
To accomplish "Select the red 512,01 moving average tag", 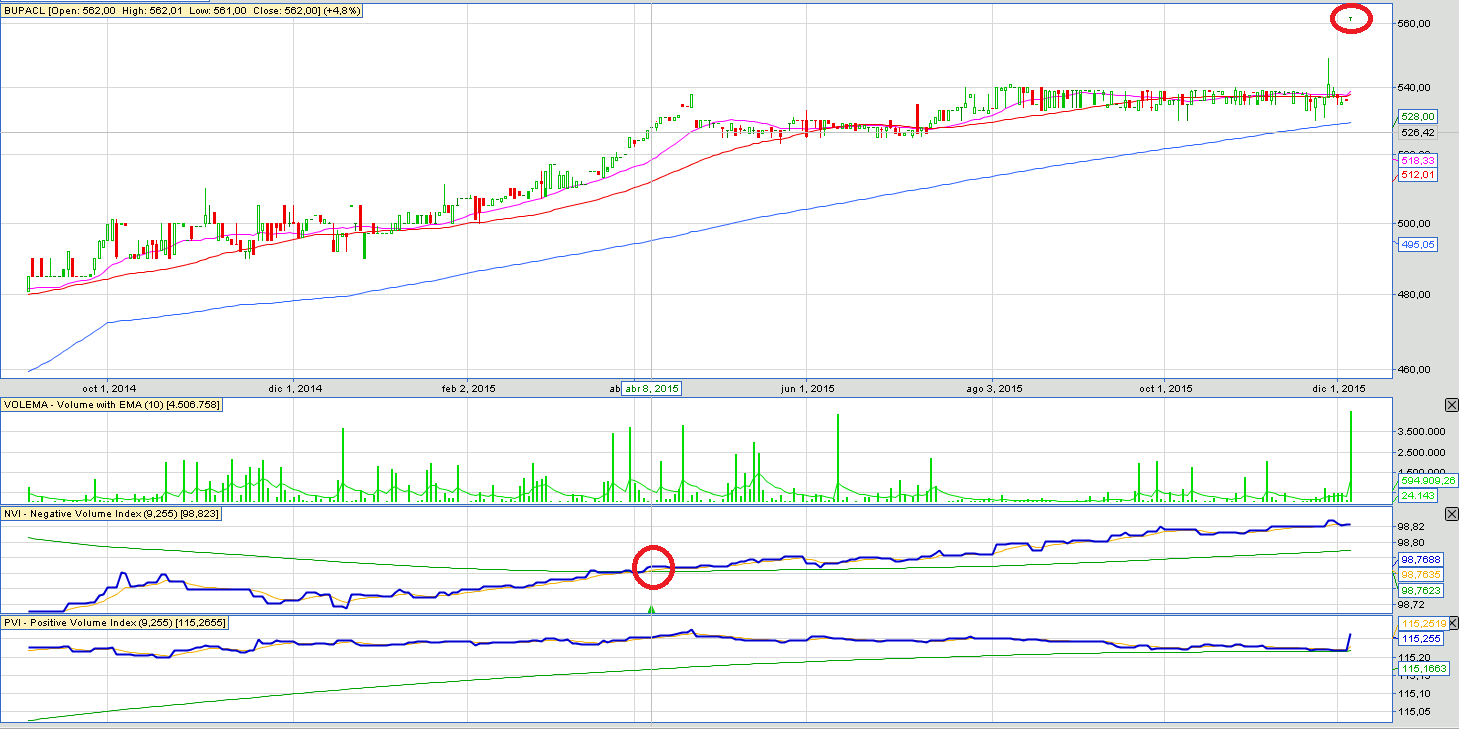I will click(1418, 175).
